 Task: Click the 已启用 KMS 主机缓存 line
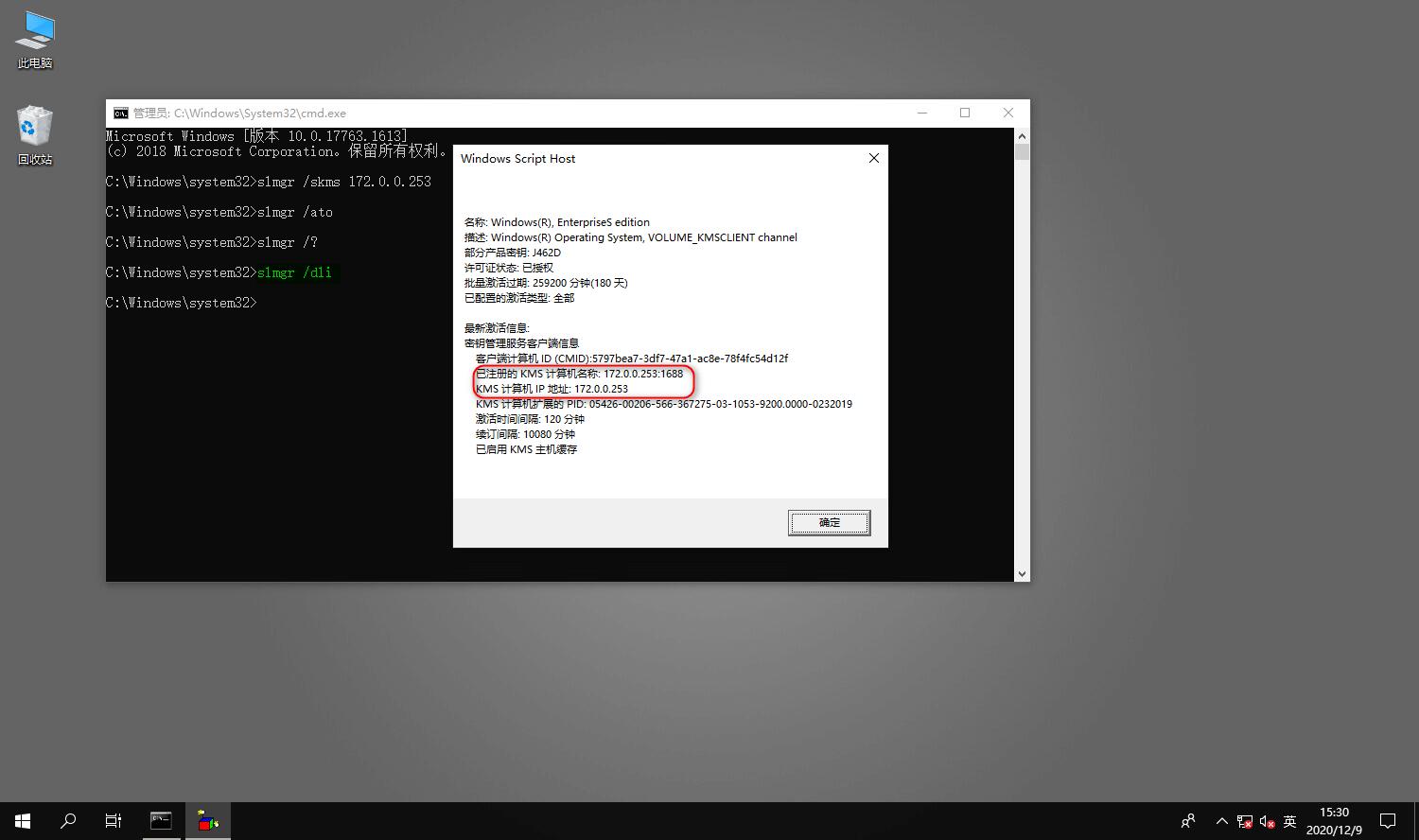[526, 449]
